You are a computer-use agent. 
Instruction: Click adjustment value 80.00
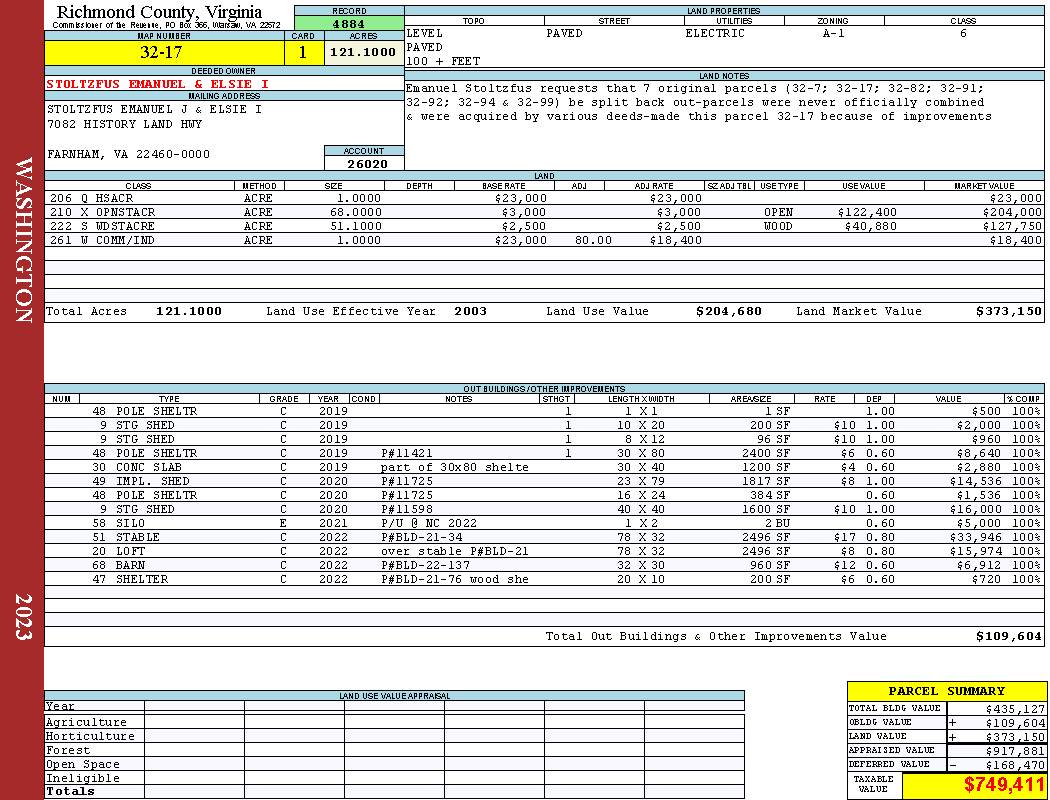click(593, 240)
